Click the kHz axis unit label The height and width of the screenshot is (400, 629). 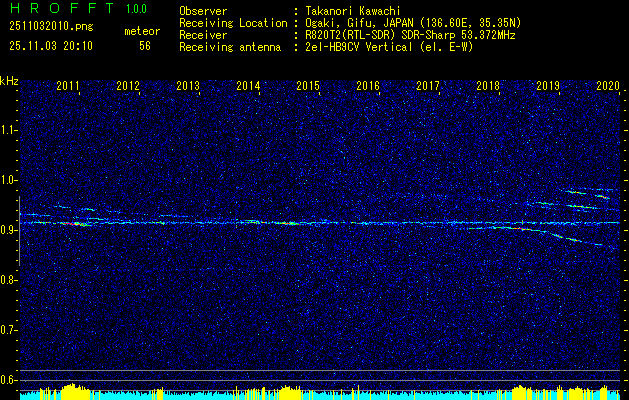coord(9,81)
